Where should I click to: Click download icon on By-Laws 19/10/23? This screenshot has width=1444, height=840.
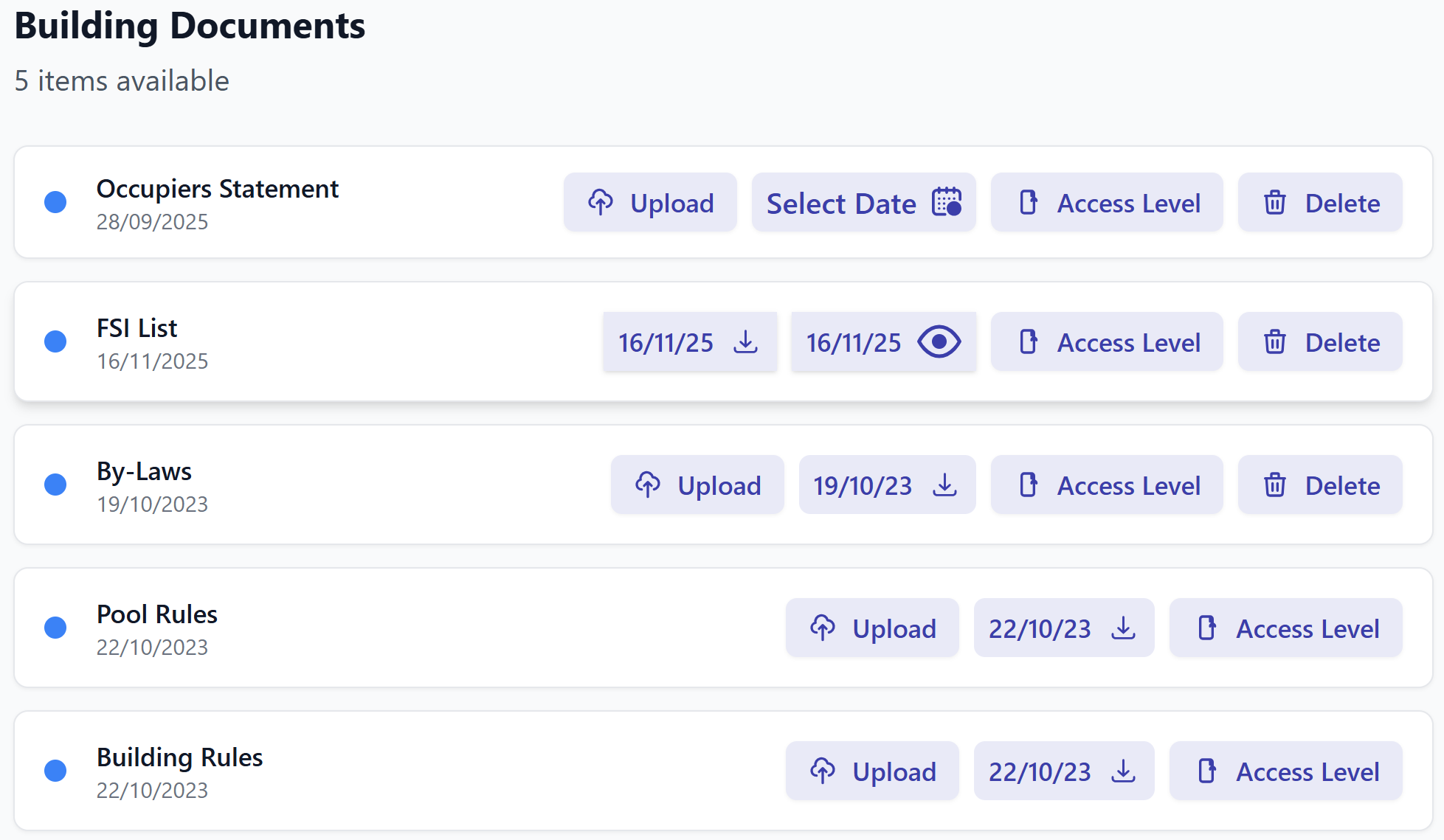[944, 485]
